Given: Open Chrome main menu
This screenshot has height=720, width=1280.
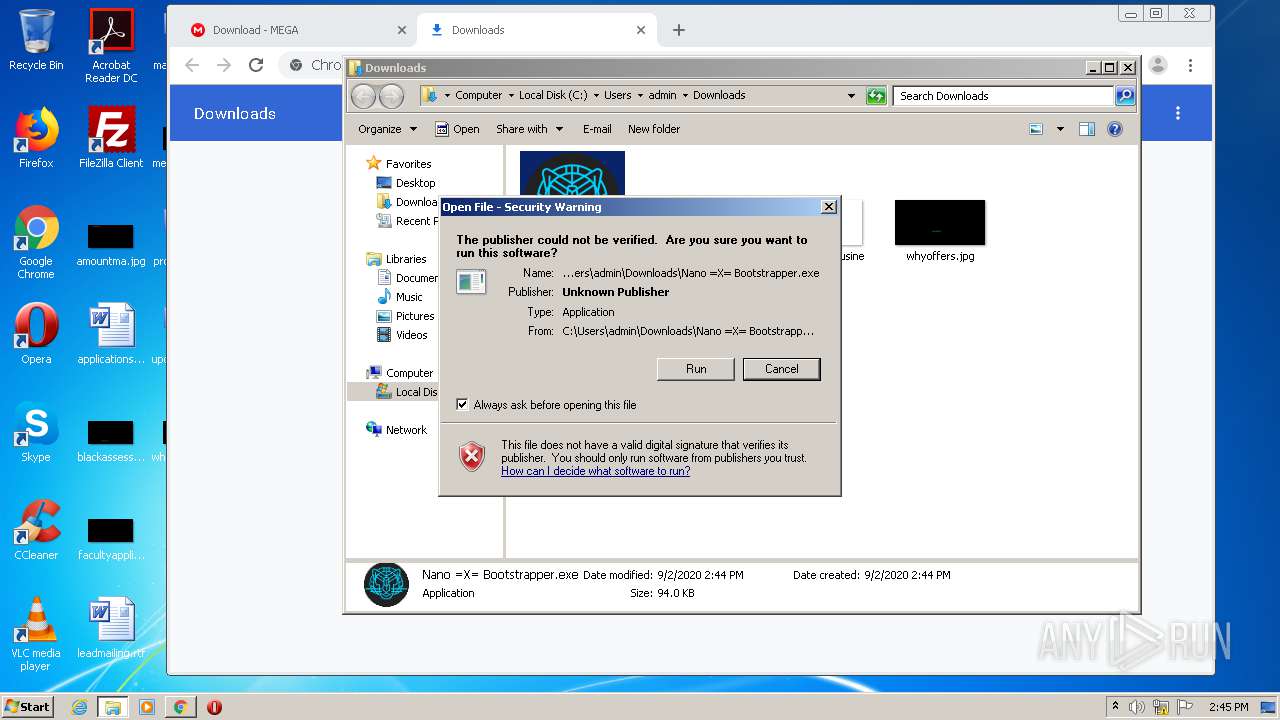Looking at the screenshot, I should click(1190, 65).
